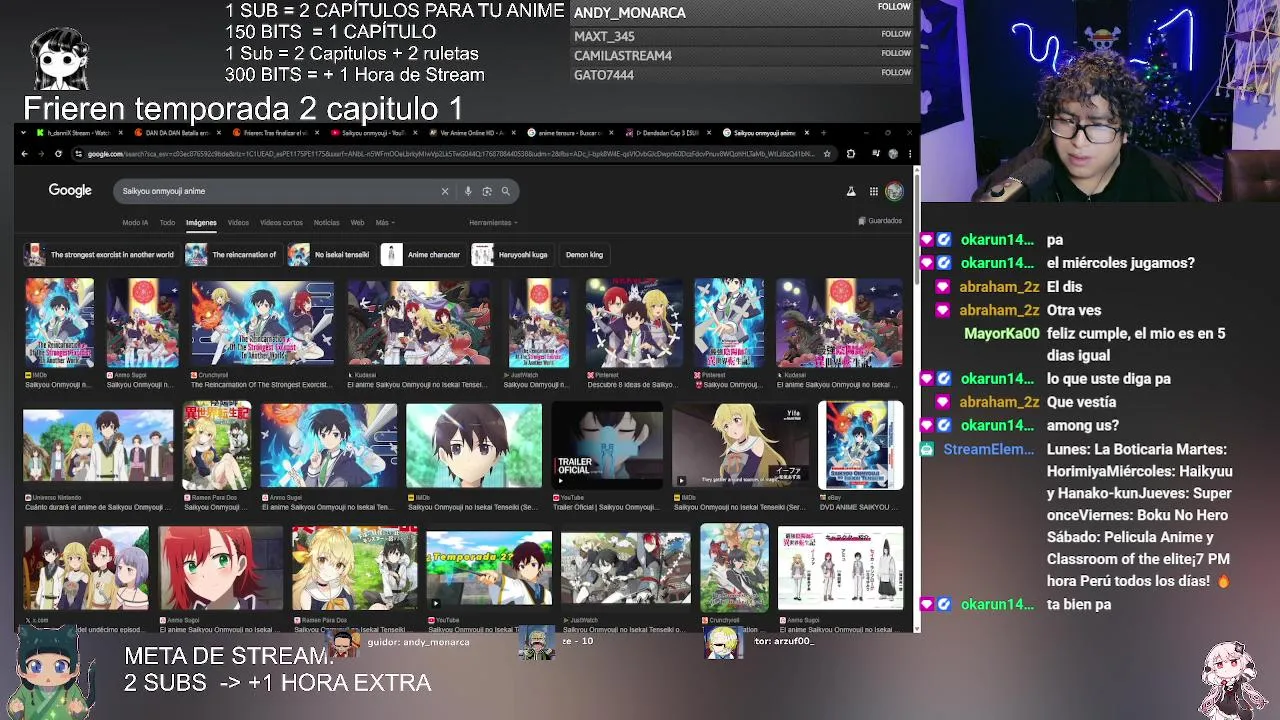Click the Google logo
1280x720 pixels.
(70, 190)
